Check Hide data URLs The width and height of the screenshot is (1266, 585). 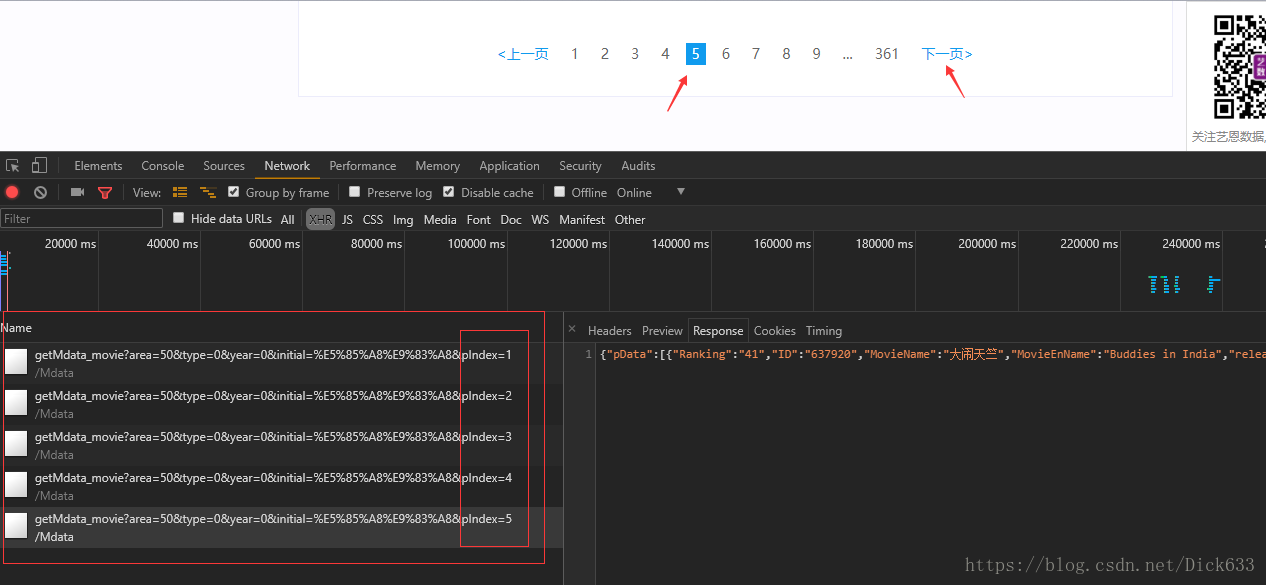[x=178, y=218]
